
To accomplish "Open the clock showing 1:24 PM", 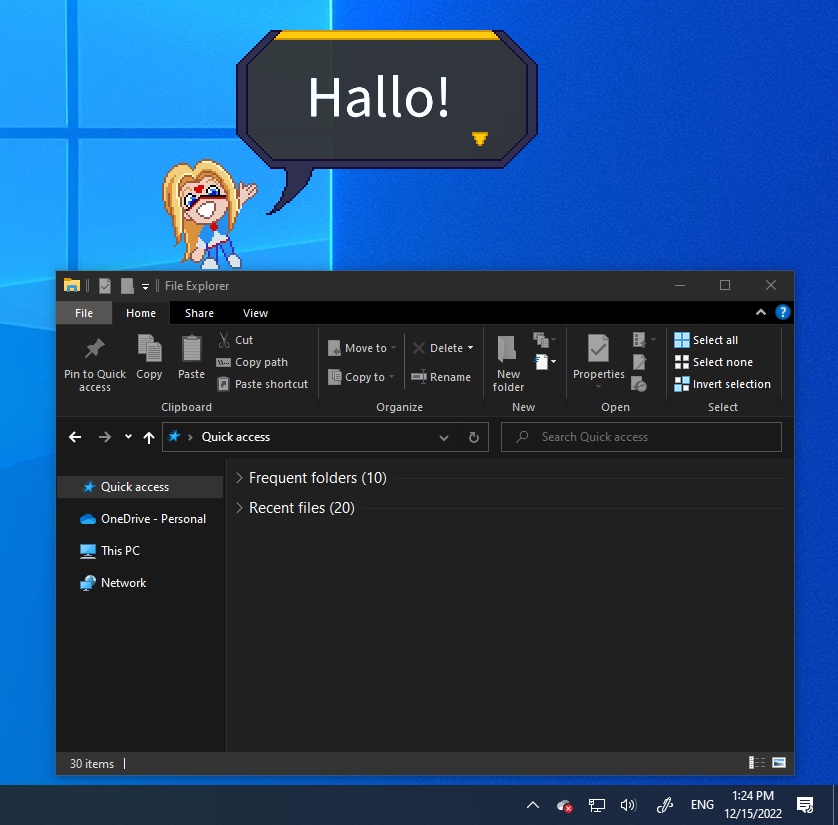I will click(753, 805).
